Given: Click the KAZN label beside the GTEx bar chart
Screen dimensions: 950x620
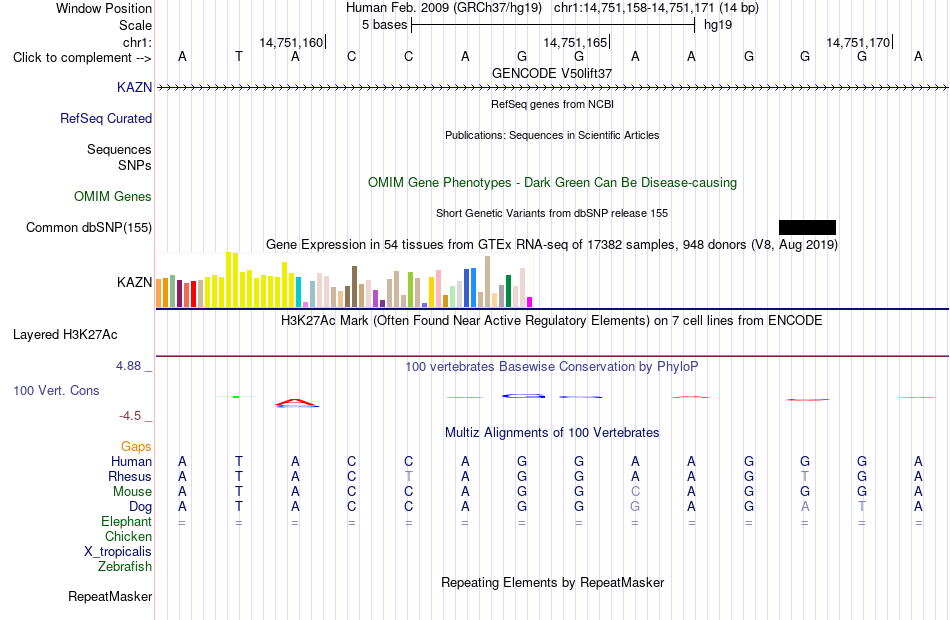Looking at the screenshot, I should (135, 282).
